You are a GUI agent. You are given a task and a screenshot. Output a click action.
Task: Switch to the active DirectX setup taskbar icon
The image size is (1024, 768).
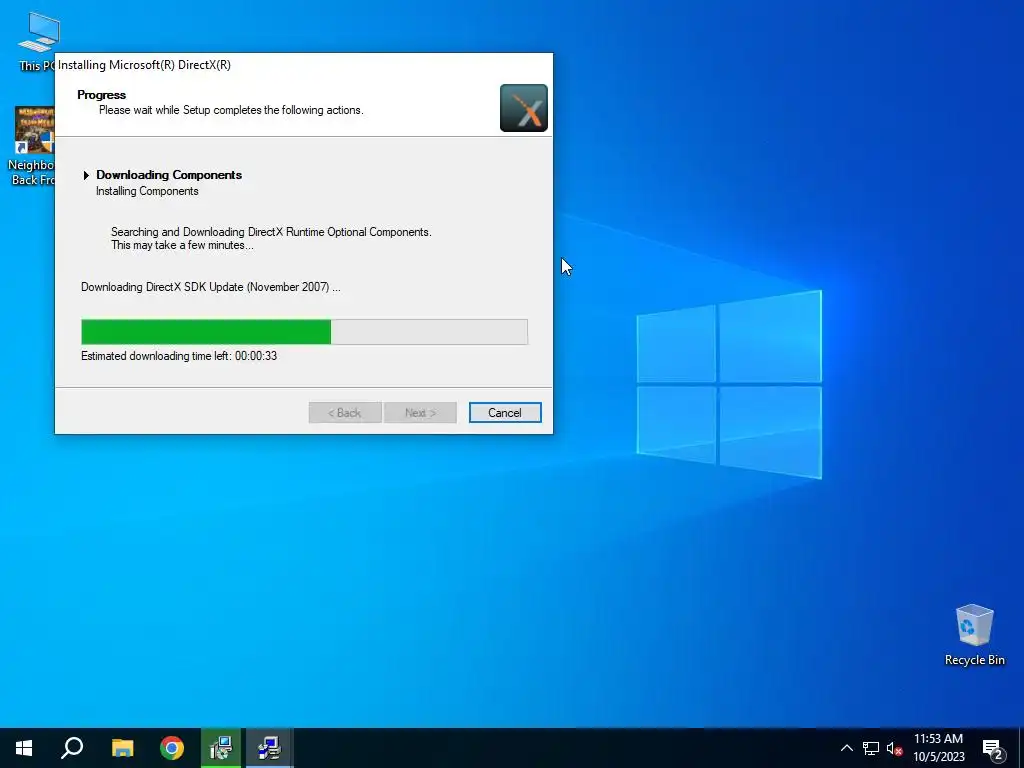click(x=269, y=748)
